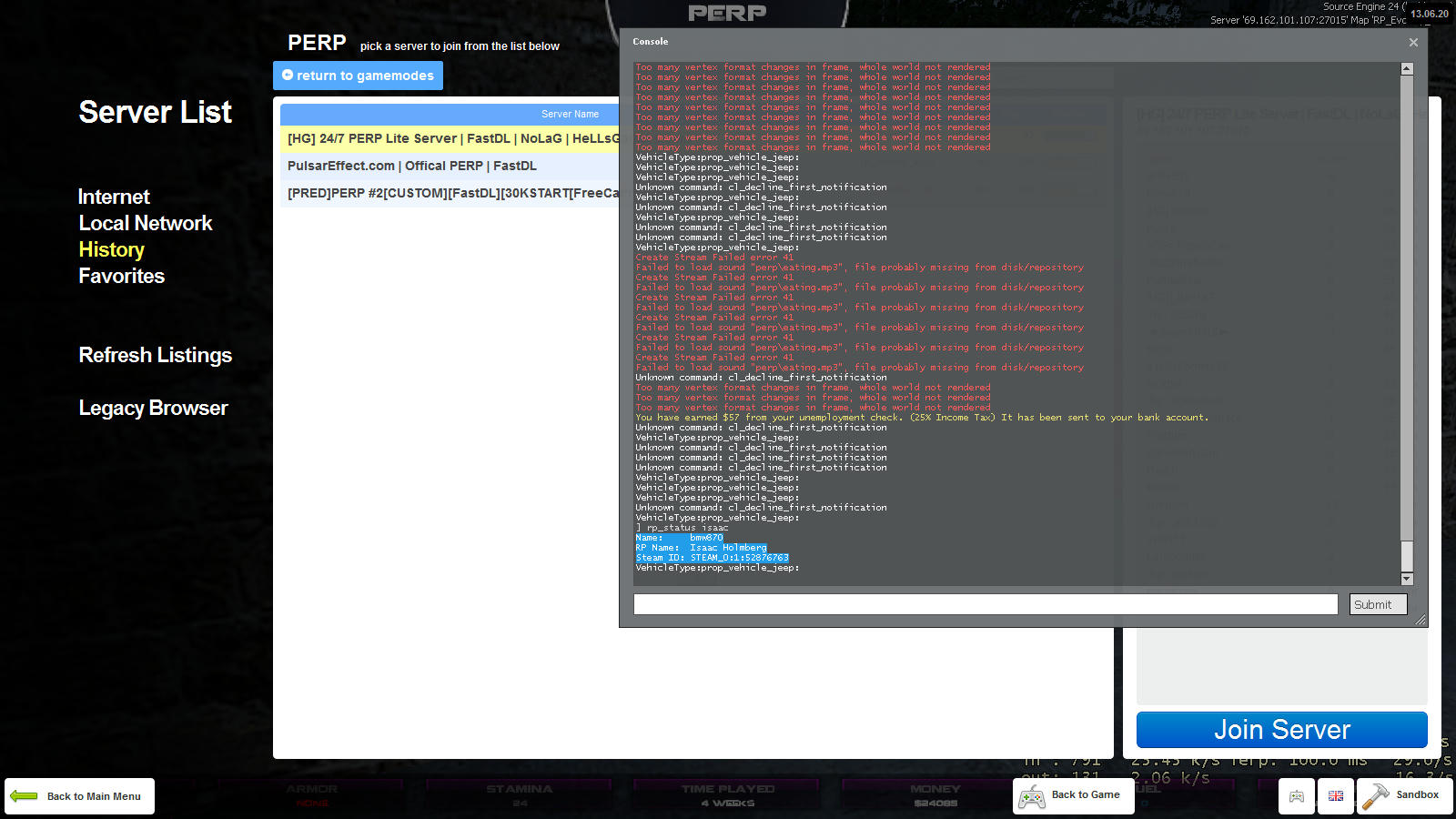Switch to the Internet server tab
This screenshot has width=1456, height=819.
(114, 197)
